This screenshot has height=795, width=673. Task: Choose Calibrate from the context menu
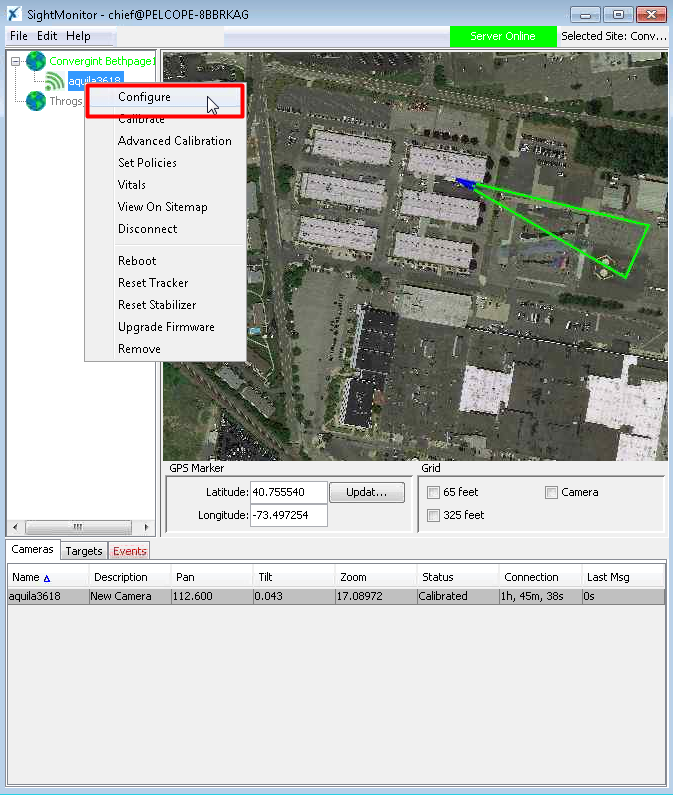[165, 119]
